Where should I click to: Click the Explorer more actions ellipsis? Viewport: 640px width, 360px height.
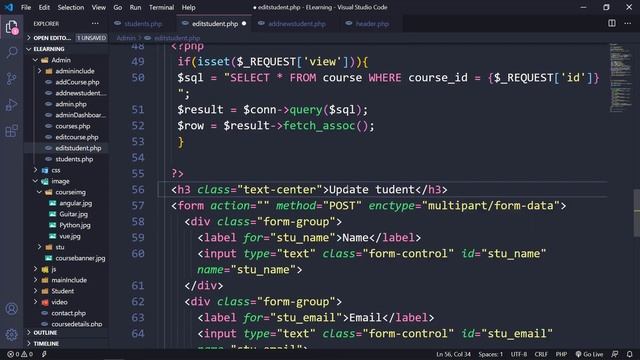(x=95, y=24)
